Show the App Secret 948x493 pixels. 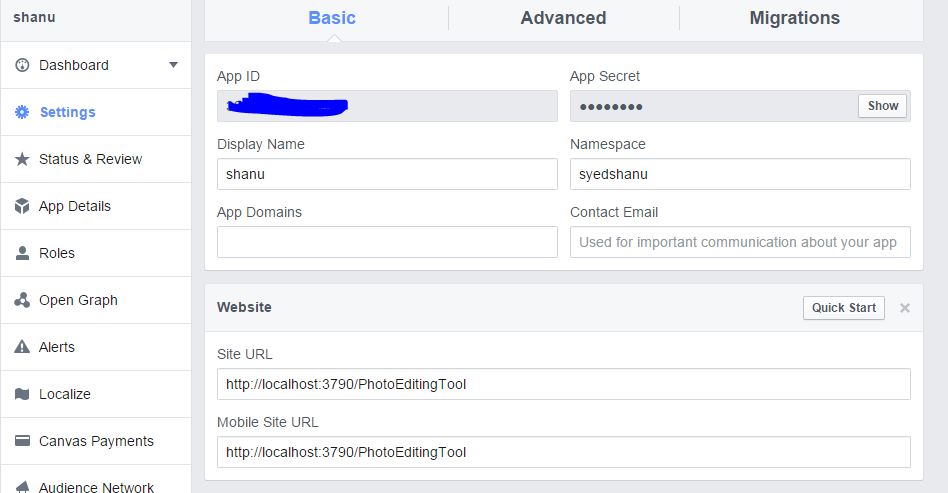point(883,106)
